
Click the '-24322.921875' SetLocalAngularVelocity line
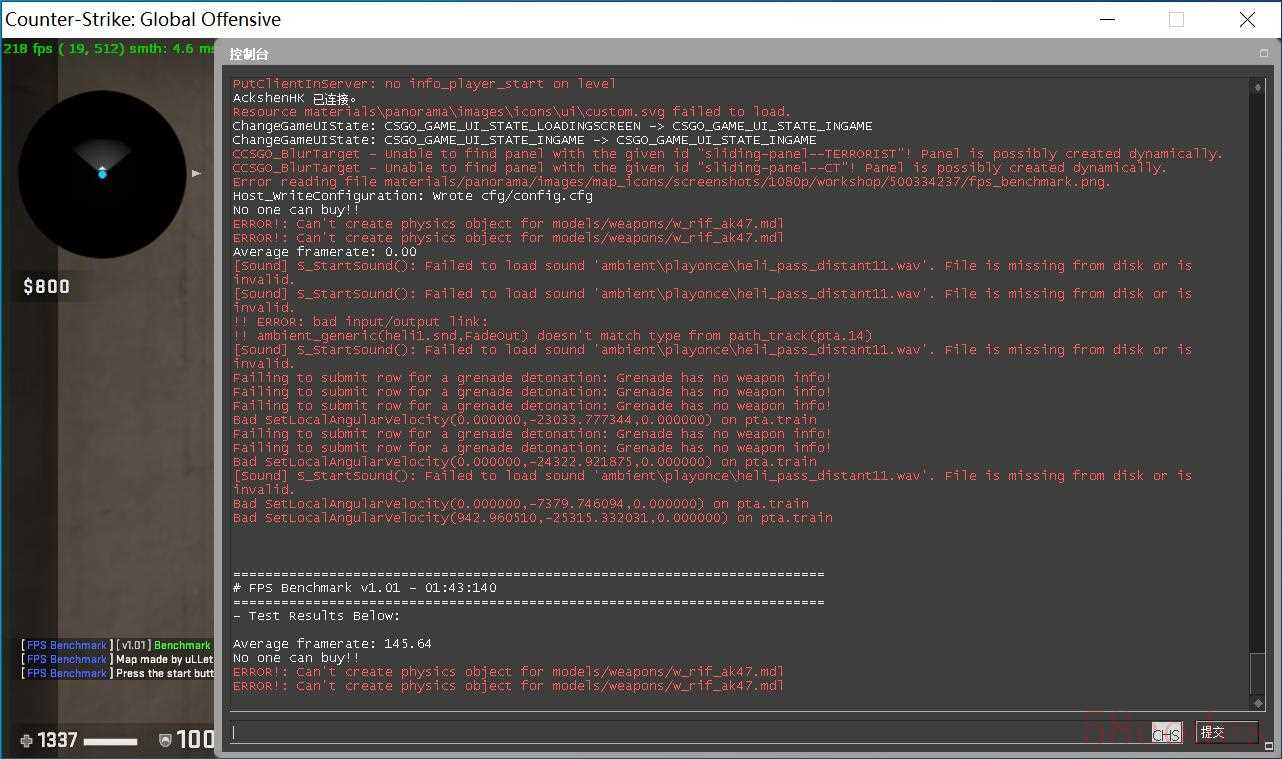pos(524,462)
